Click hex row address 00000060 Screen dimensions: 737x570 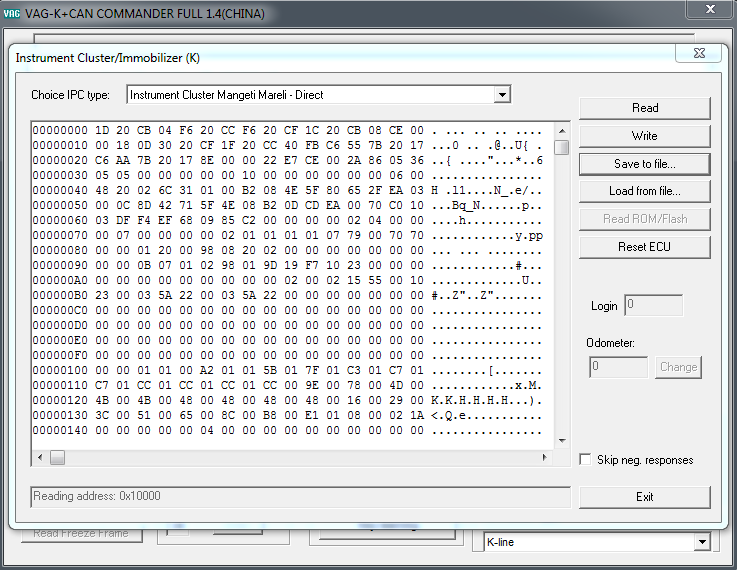[x=60, y=221]
